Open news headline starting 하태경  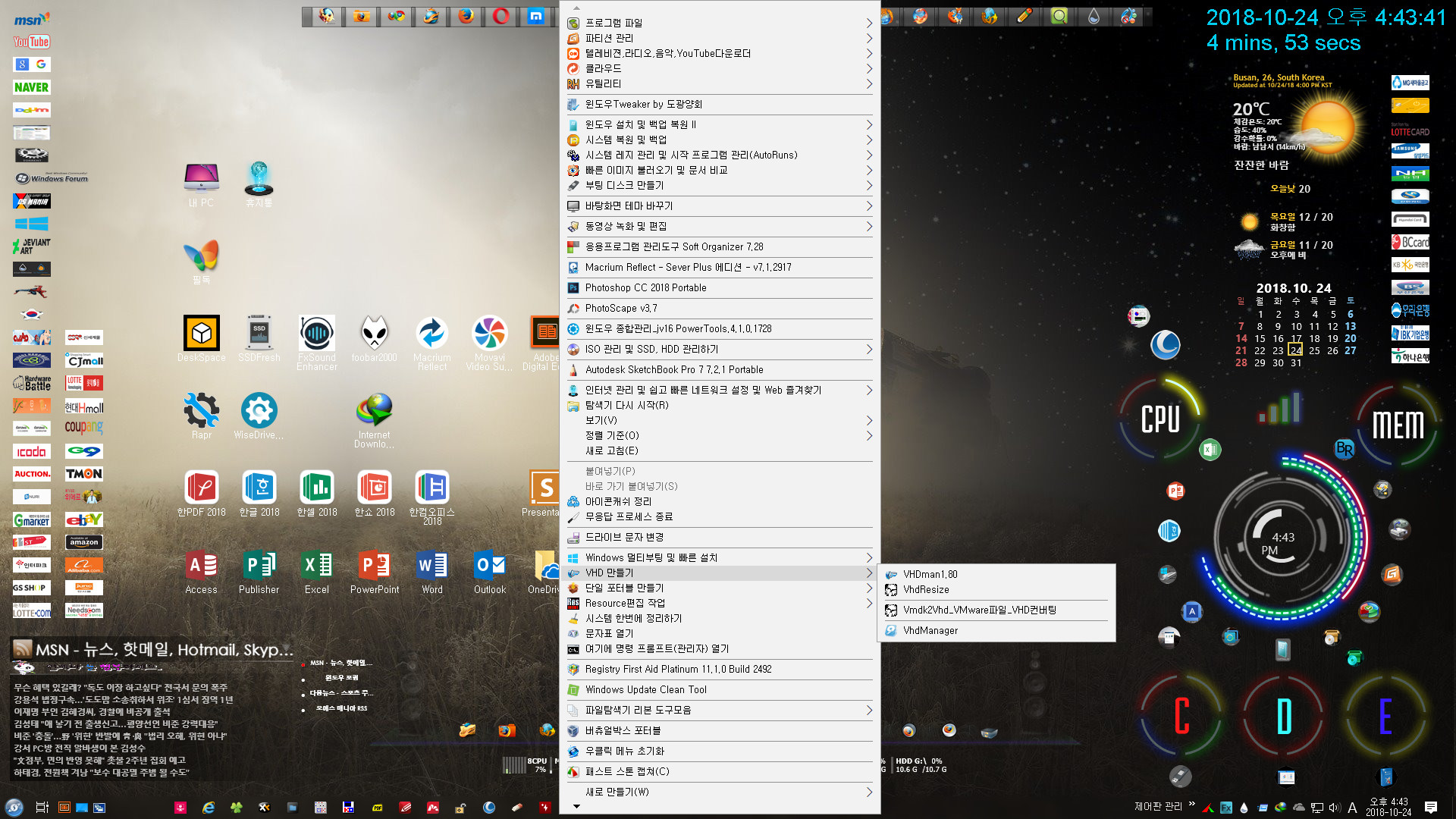click(102, 772)
